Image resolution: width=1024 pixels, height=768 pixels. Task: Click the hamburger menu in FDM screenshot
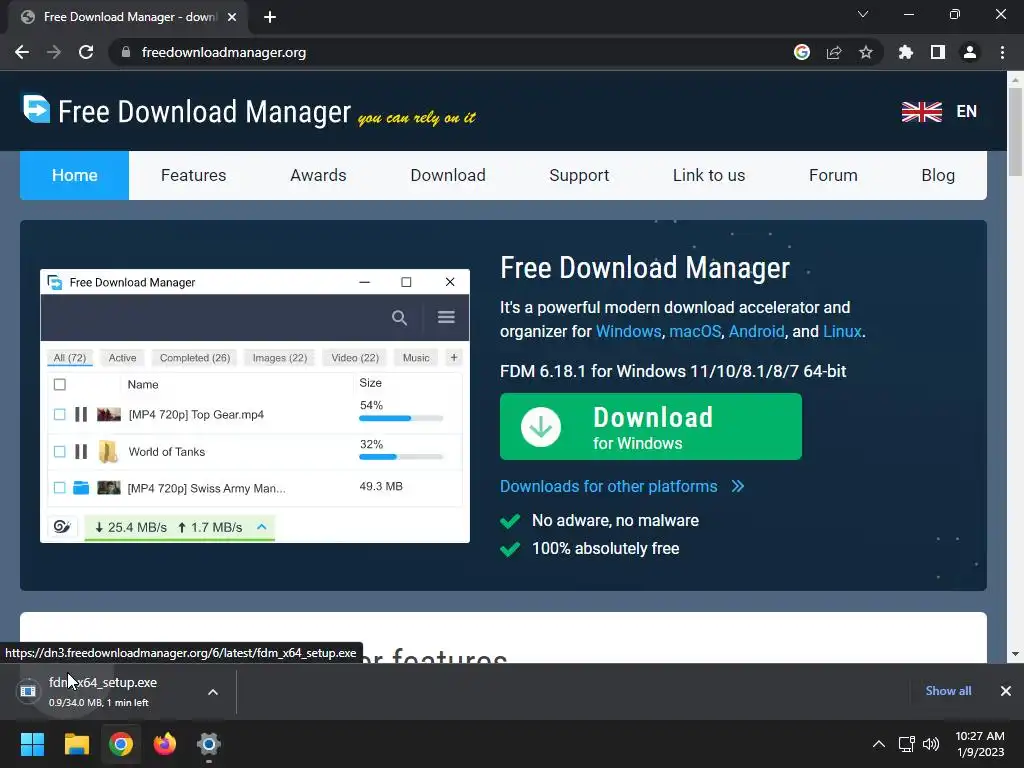click(446, 317)
